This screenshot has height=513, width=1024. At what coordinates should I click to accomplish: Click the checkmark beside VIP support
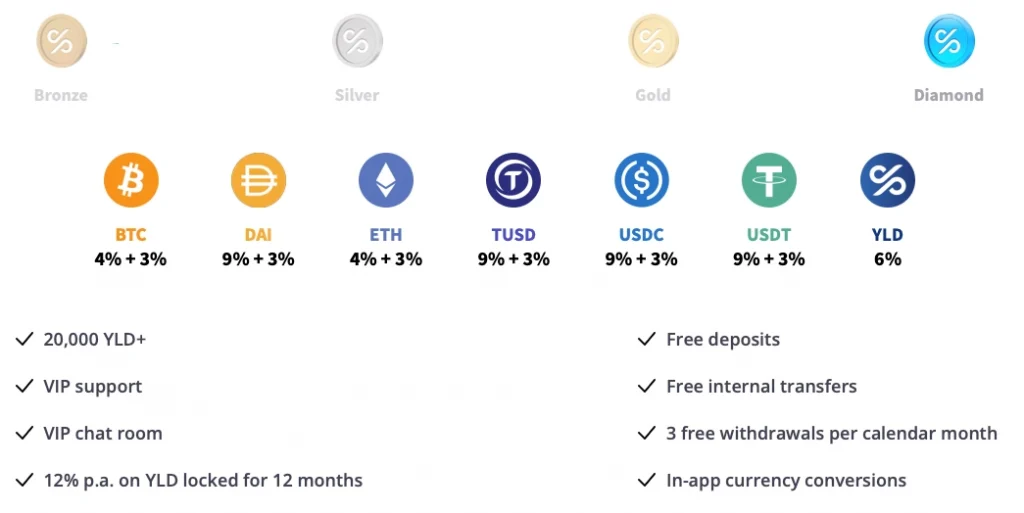click(x=25, y=387)
